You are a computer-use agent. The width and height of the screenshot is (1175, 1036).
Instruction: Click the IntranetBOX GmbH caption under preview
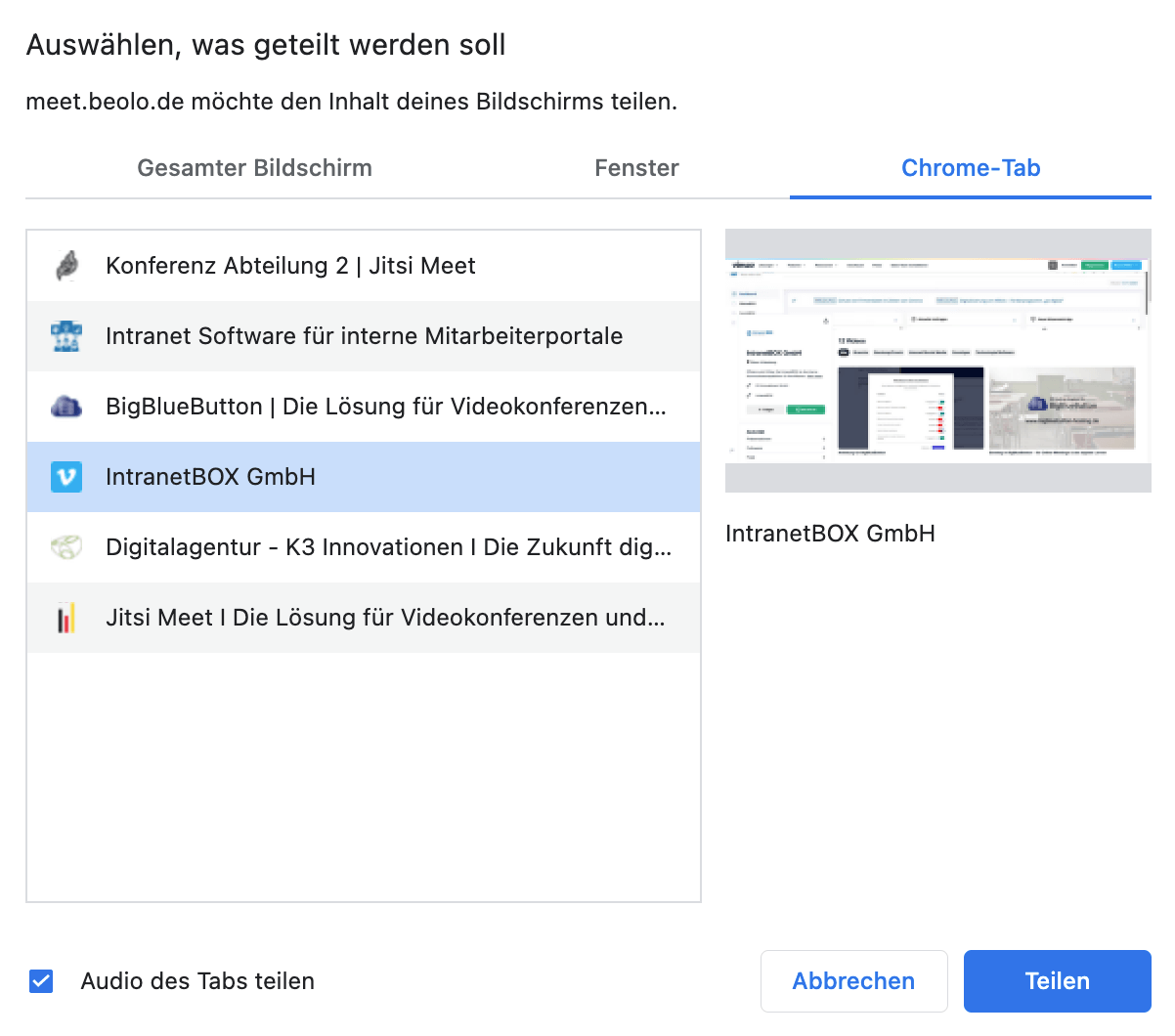click(x=830, y=534)
